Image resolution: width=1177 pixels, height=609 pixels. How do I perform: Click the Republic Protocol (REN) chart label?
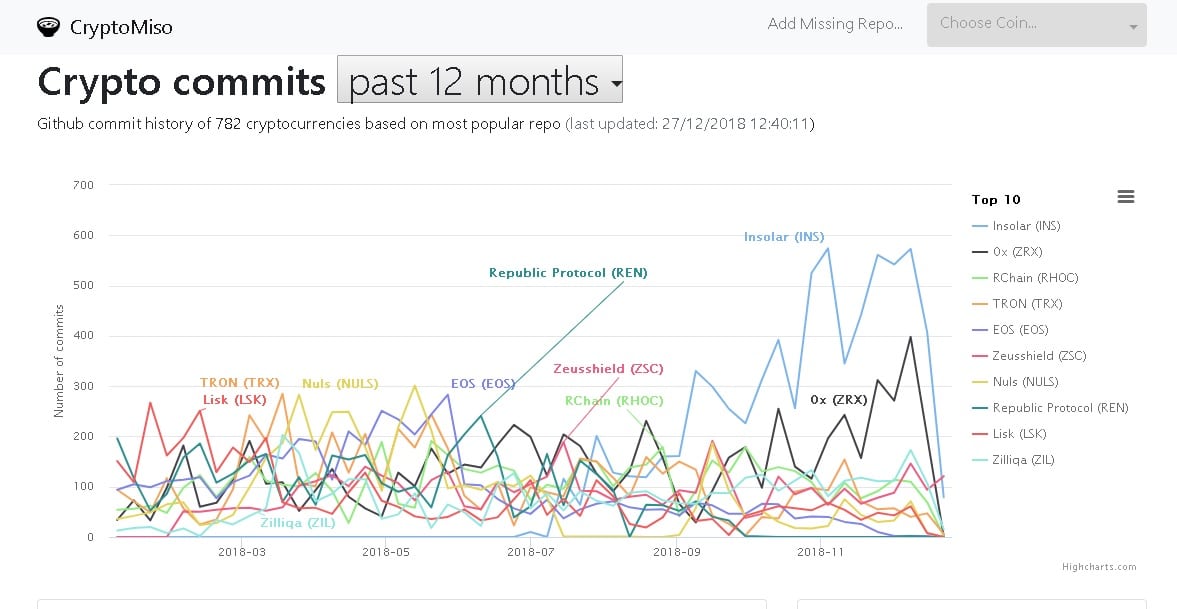568,272
